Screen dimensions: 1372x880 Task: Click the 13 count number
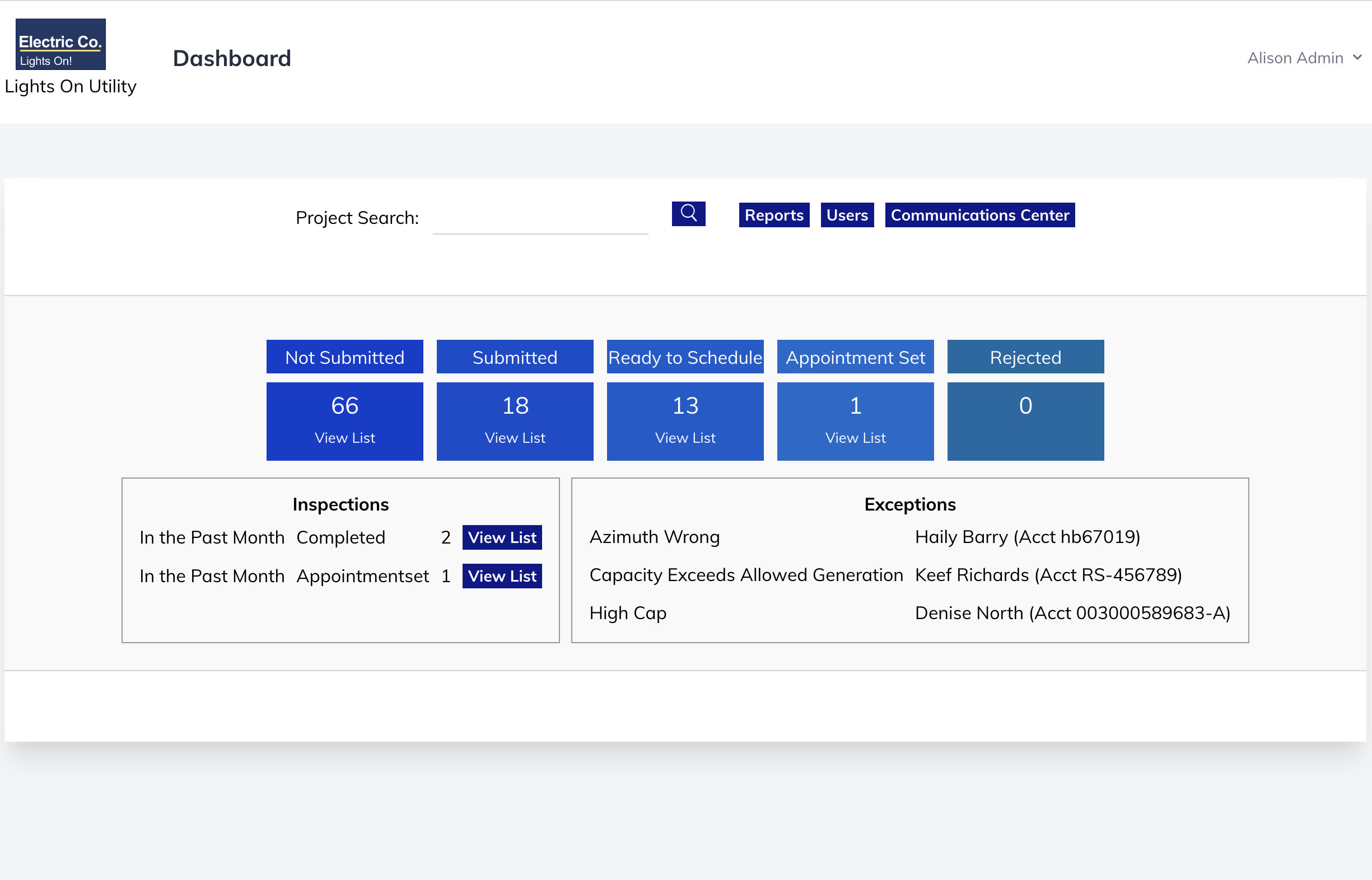(x=685, y=406)
